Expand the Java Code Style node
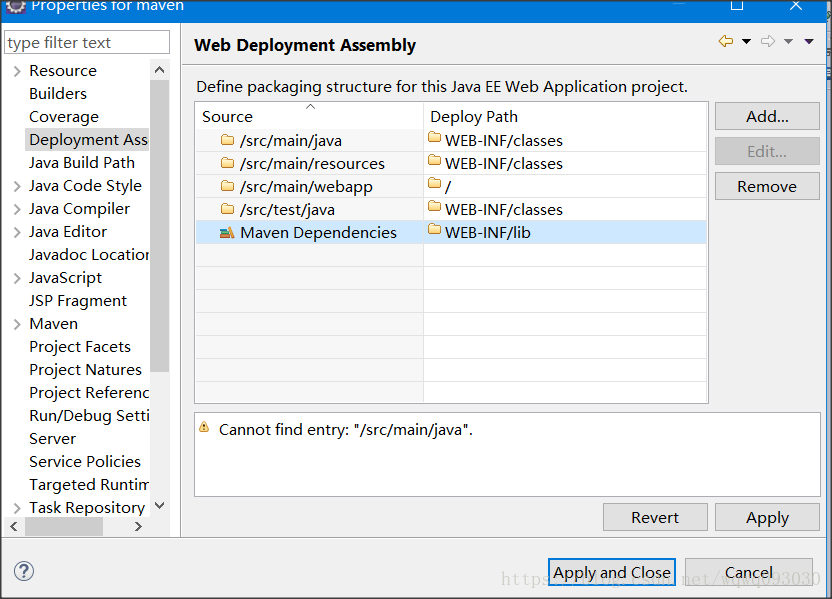This screenshot has height=599, width=832. 17,186
